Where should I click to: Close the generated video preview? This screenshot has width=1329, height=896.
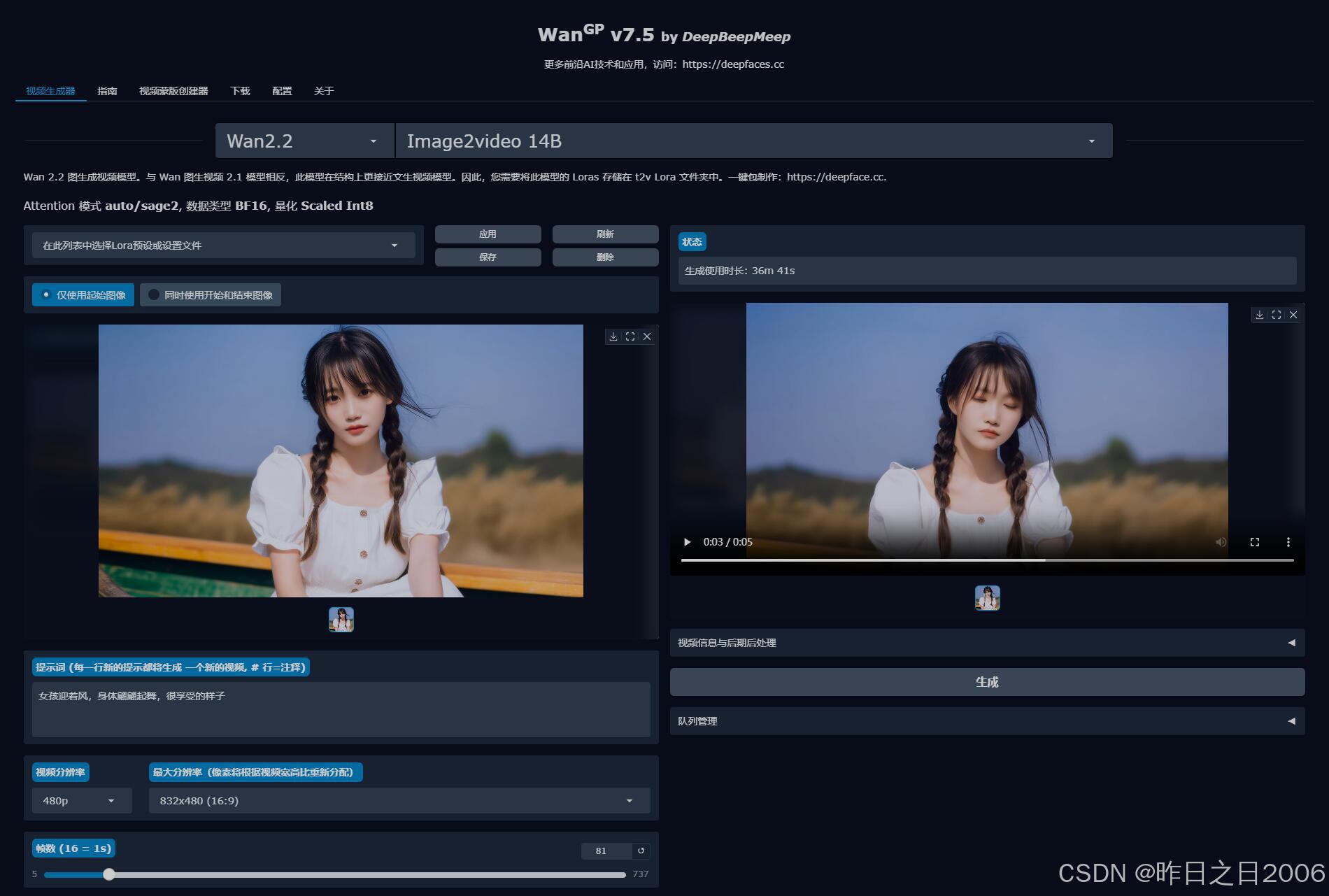coord(1293,315)
